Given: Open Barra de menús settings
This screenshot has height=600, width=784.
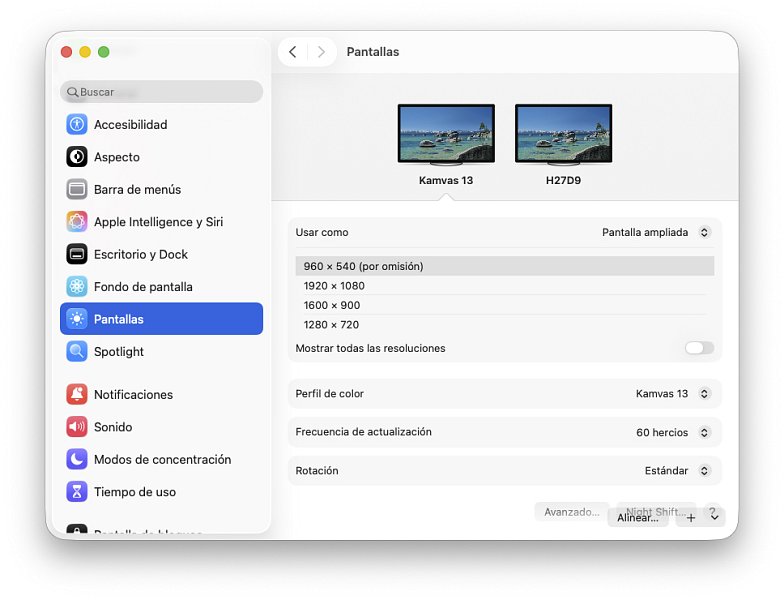Looking at the screenshot, I should (x=137, y=189).
